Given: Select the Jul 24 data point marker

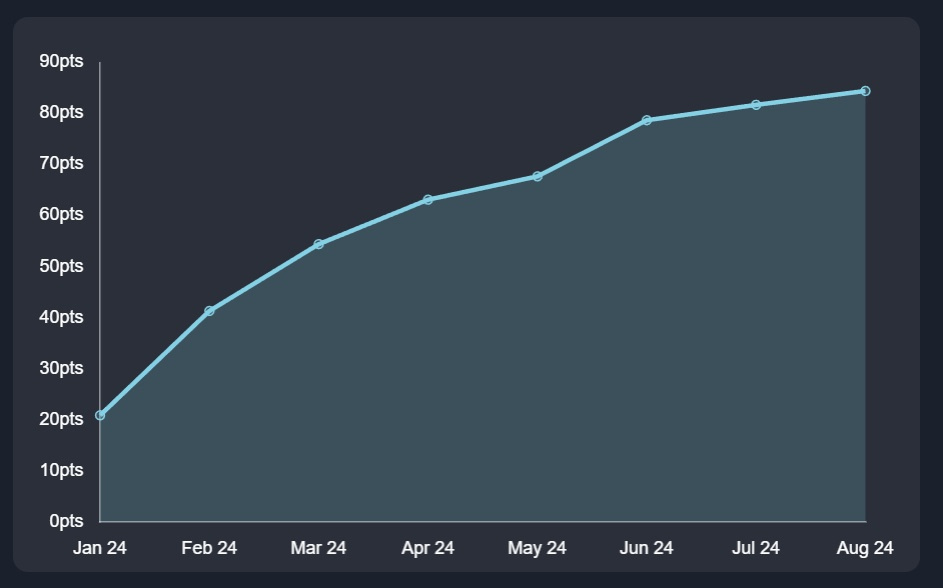Looking at the screenshot, I should pyautogui.click(x=756, y=105).
